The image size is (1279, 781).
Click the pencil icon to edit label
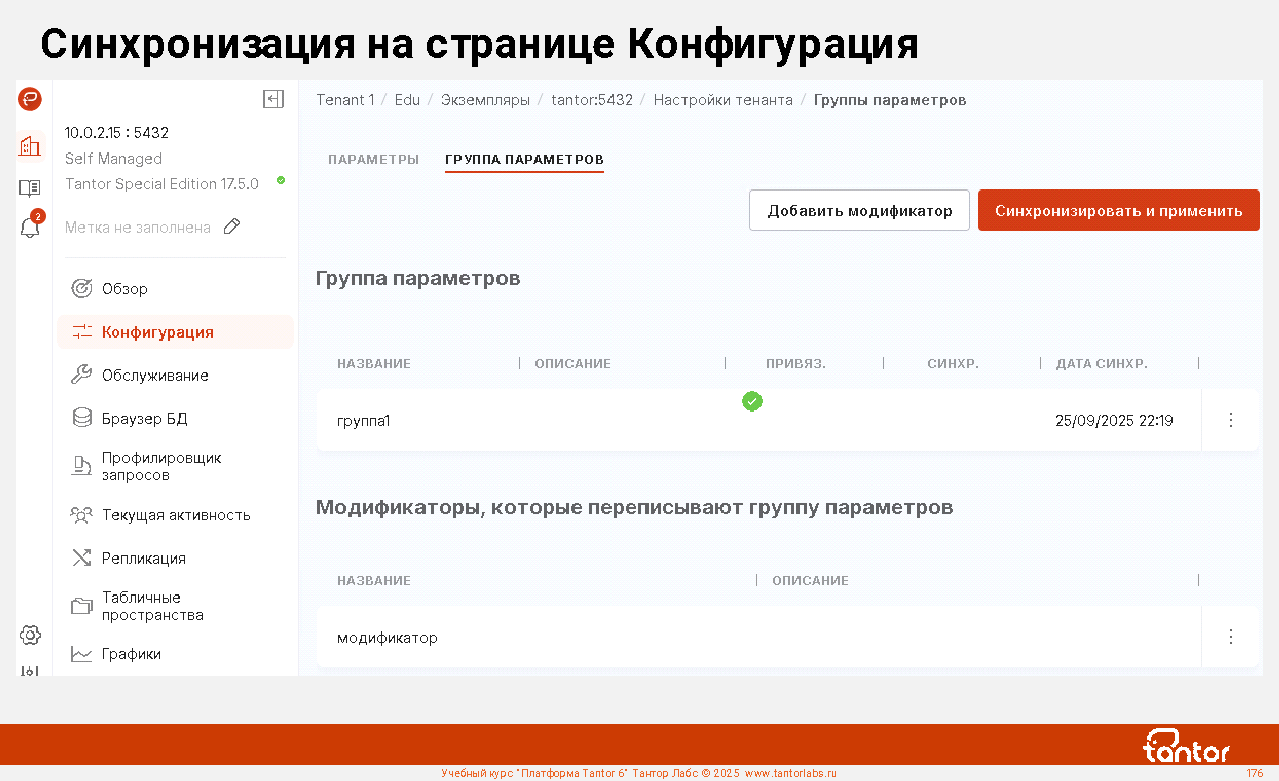pyautogui.click(x=232, y=227)
